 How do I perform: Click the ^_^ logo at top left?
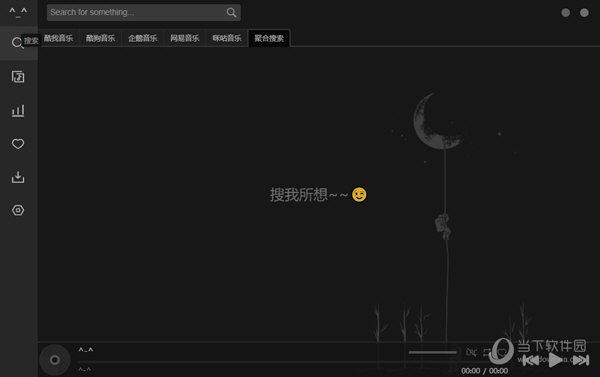pyautogui.click(x=18, y=12)
